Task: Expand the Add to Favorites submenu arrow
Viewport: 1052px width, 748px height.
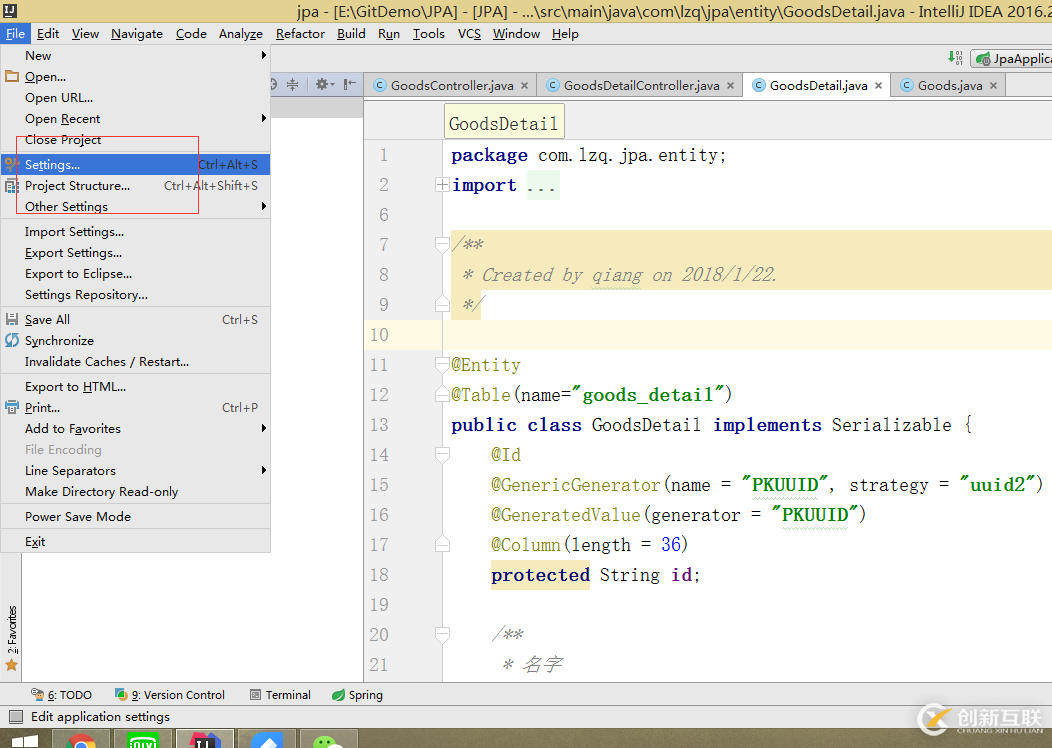Action: pyautogui.click(x=264, y=428)
